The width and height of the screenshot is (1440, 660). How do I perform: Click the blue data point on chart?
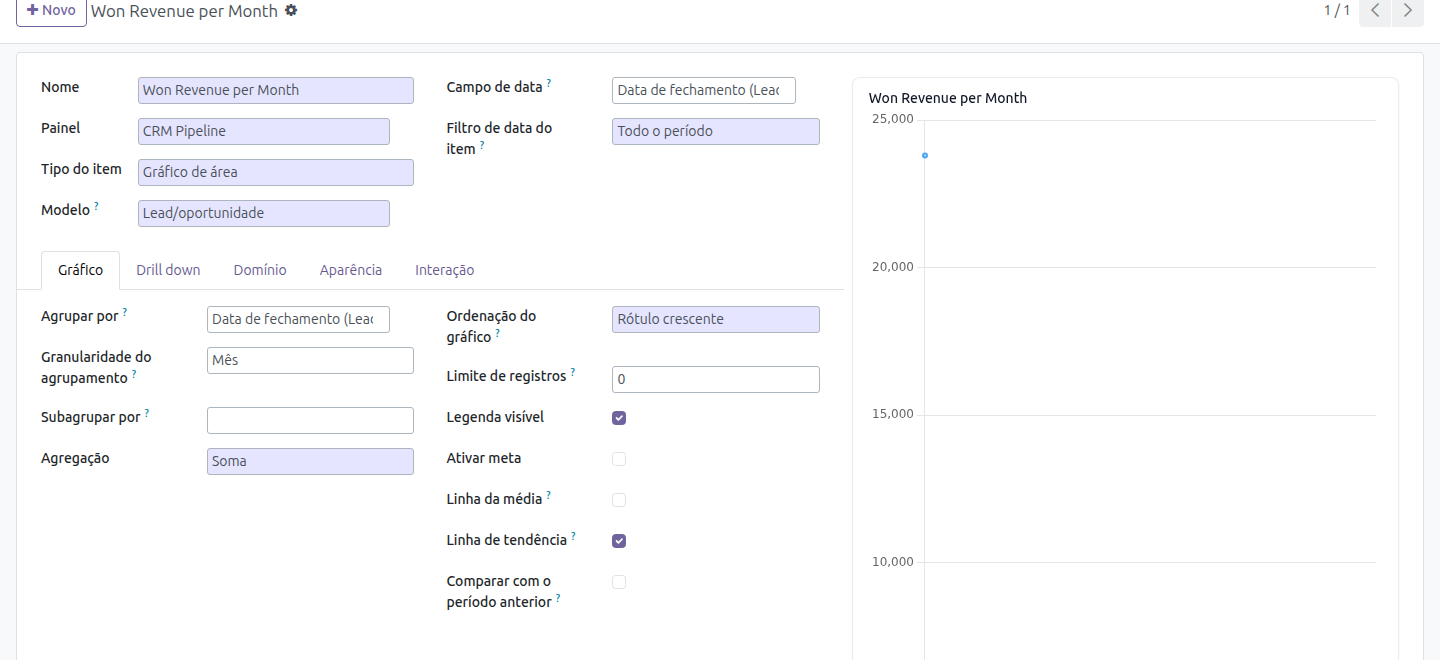tap(925, 155)
